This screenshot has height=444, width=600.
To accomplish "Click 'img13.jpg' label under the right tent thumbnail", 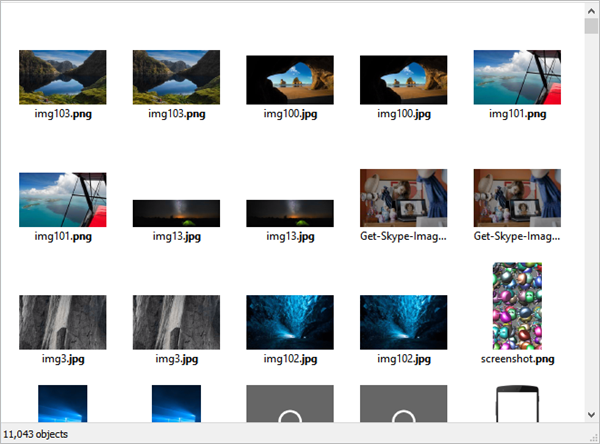I will [x=290, y=237].
